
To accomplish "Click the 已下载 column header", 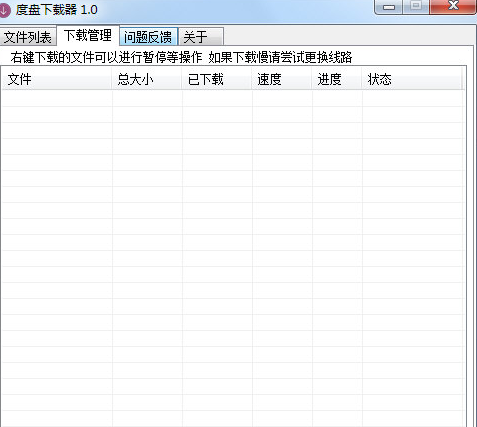I will [217, 79].
